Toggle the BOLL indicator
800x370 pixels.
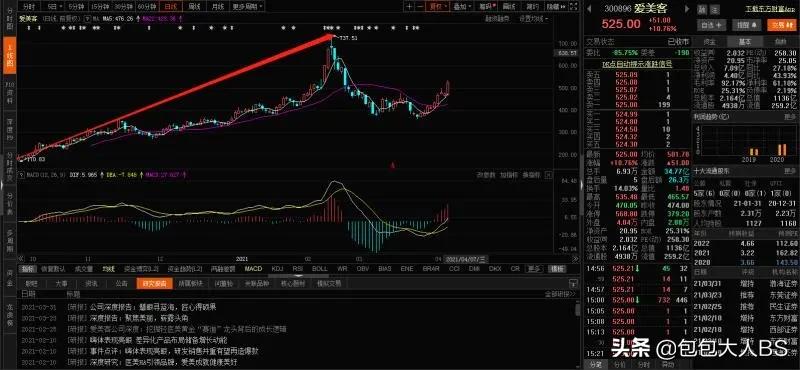[x=320, y=268]
